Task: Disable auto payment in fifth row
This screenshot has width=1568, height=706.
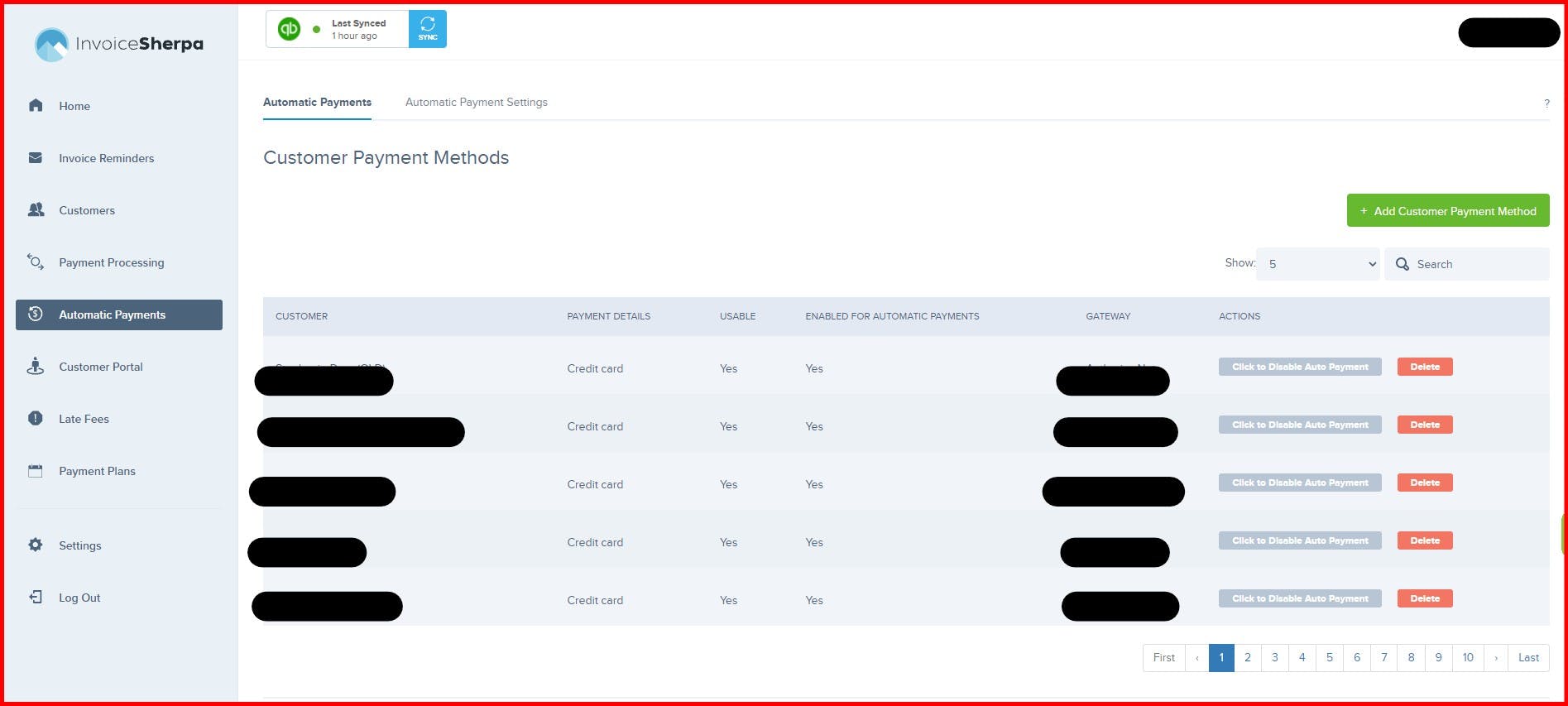Action: tap(1300, 598)
